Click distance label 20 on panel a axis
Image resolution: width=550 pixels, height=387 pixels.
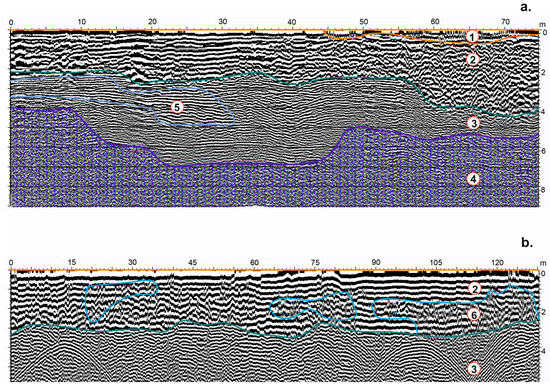[152, 22]
